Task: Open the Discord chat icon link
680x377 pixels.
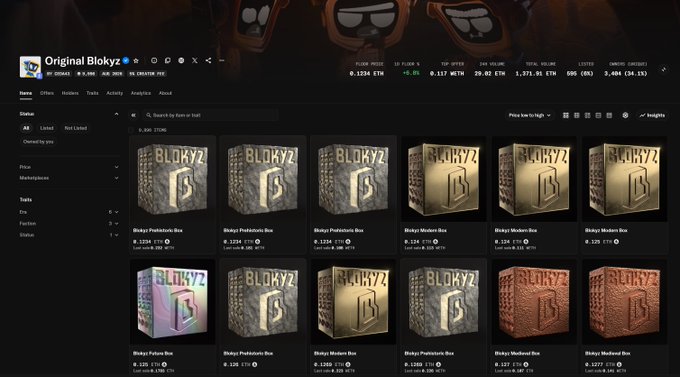Action: (x=167, y=61)
